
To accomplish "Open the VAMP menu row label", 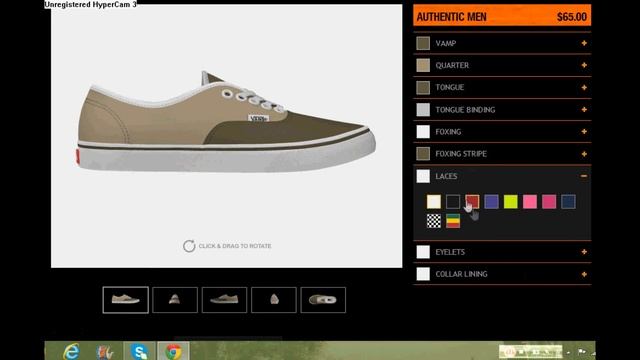I will (446, 43).
